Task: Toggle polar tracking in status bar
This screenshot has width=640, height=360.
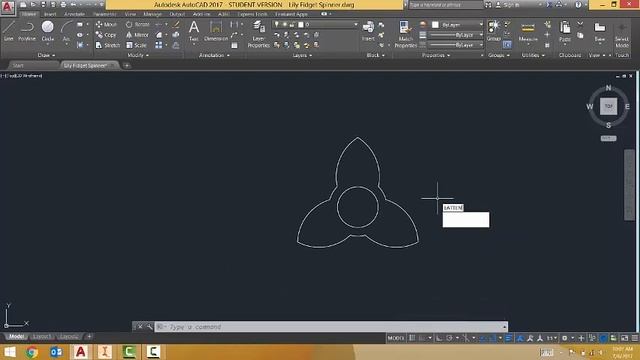Action: click(x=449, y=338)
